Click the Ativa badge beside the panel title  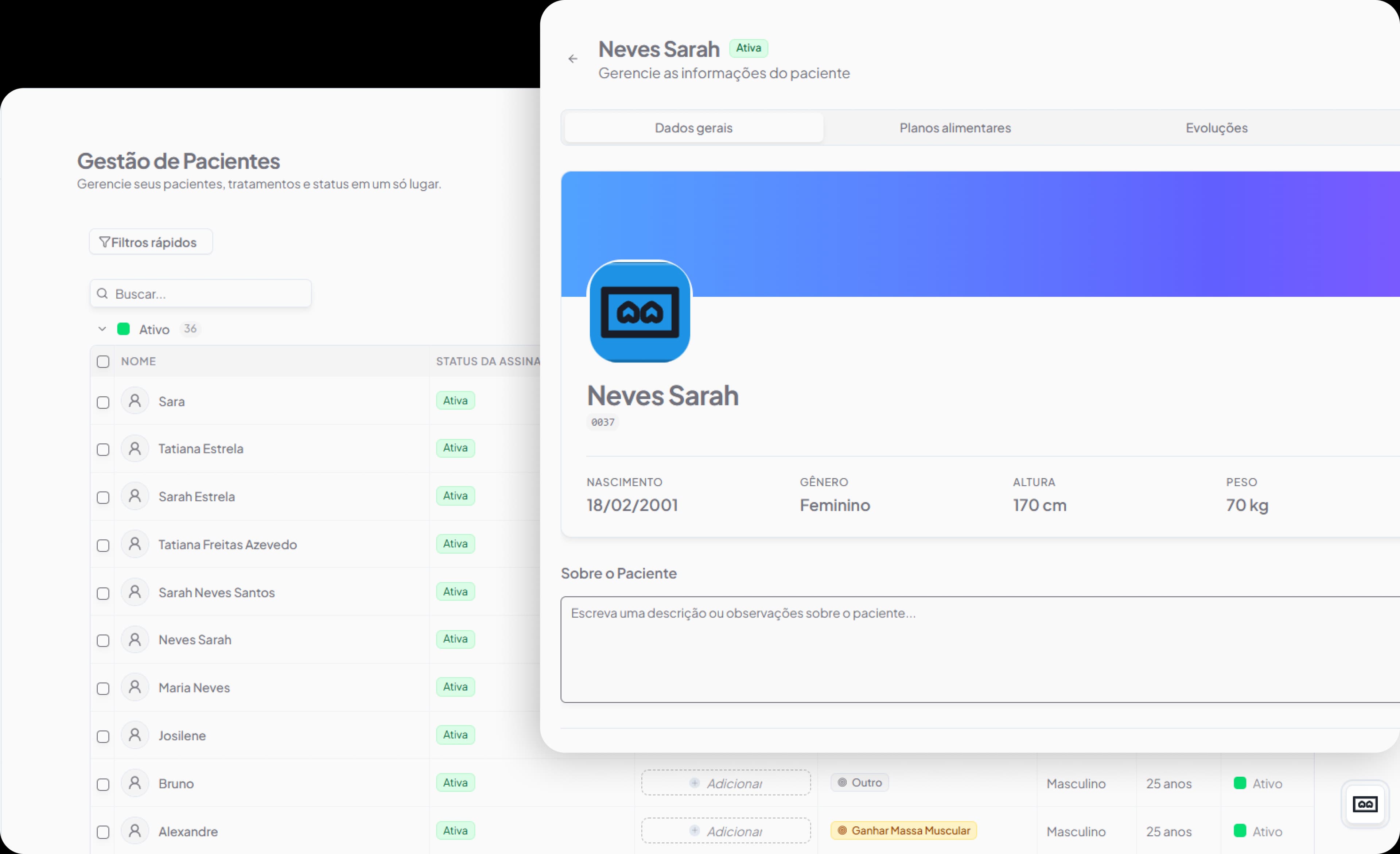[x=748, y=48]
